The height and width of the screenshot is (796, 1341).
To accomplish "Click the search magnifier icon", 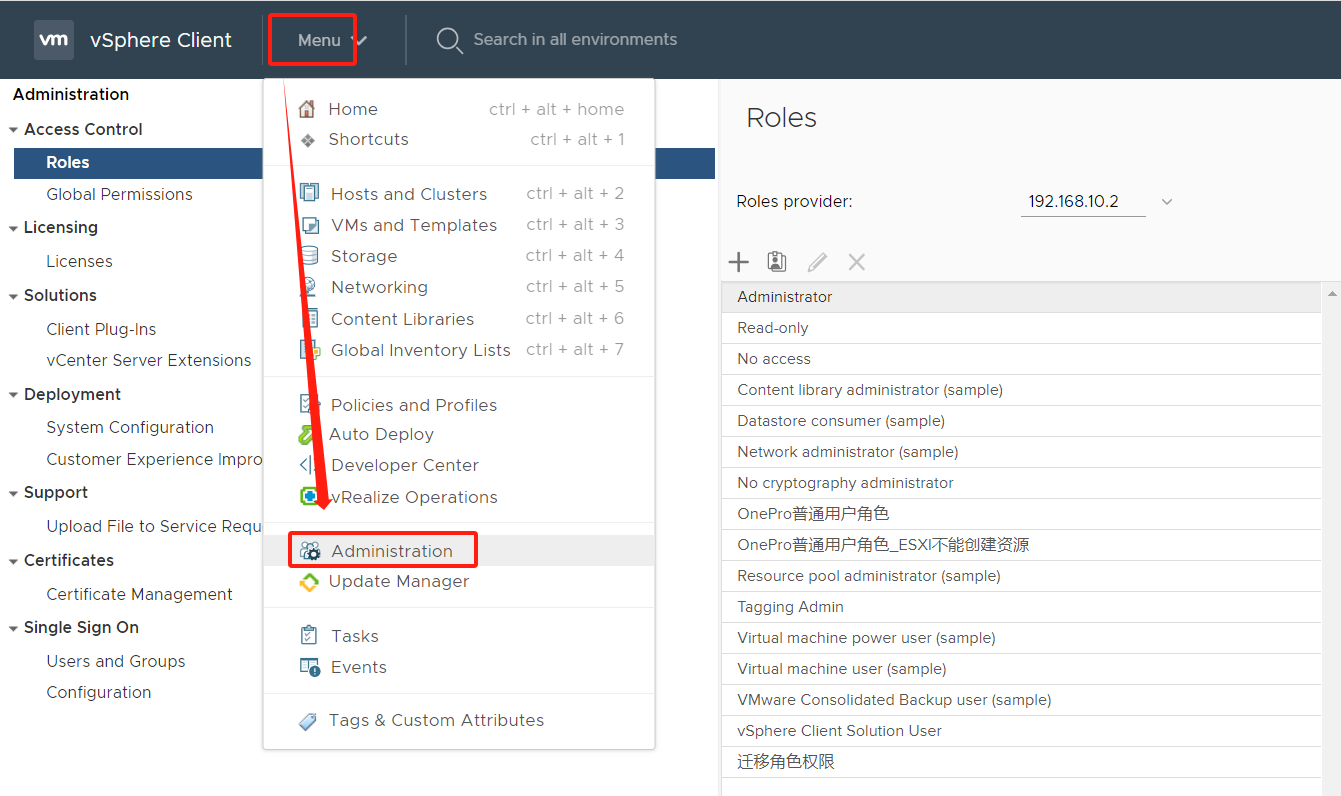I will click(x=449, y=40).
